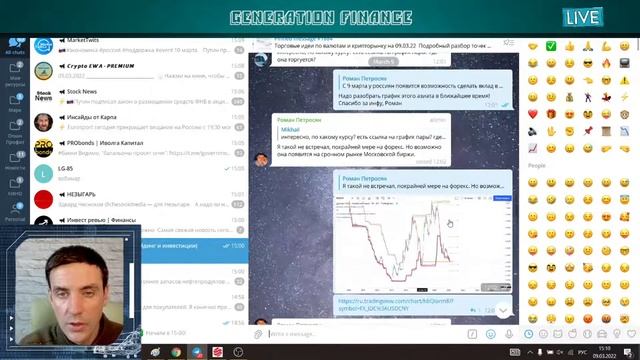Insert the folded hands emoji
The width and height of the screenshot is (640, 360).
coord(588,46)
